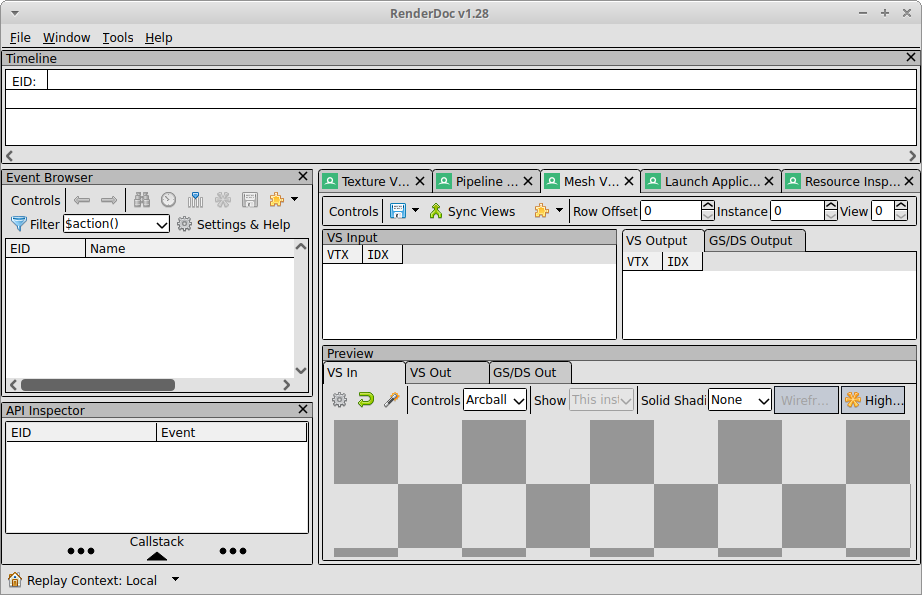Click the Instance number field
922x595 pixels.
(x=797, y=211)
